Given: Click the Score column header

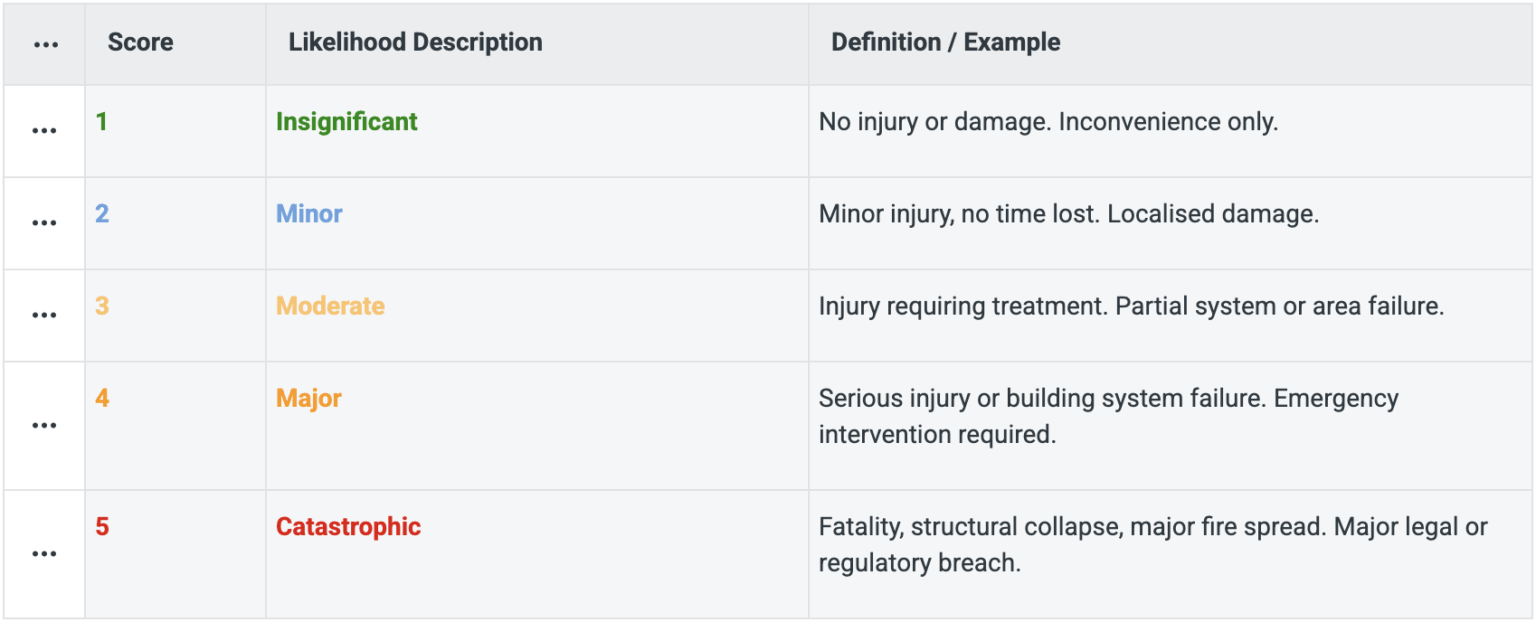Looking at the screenshot, I should click(140, 42).
